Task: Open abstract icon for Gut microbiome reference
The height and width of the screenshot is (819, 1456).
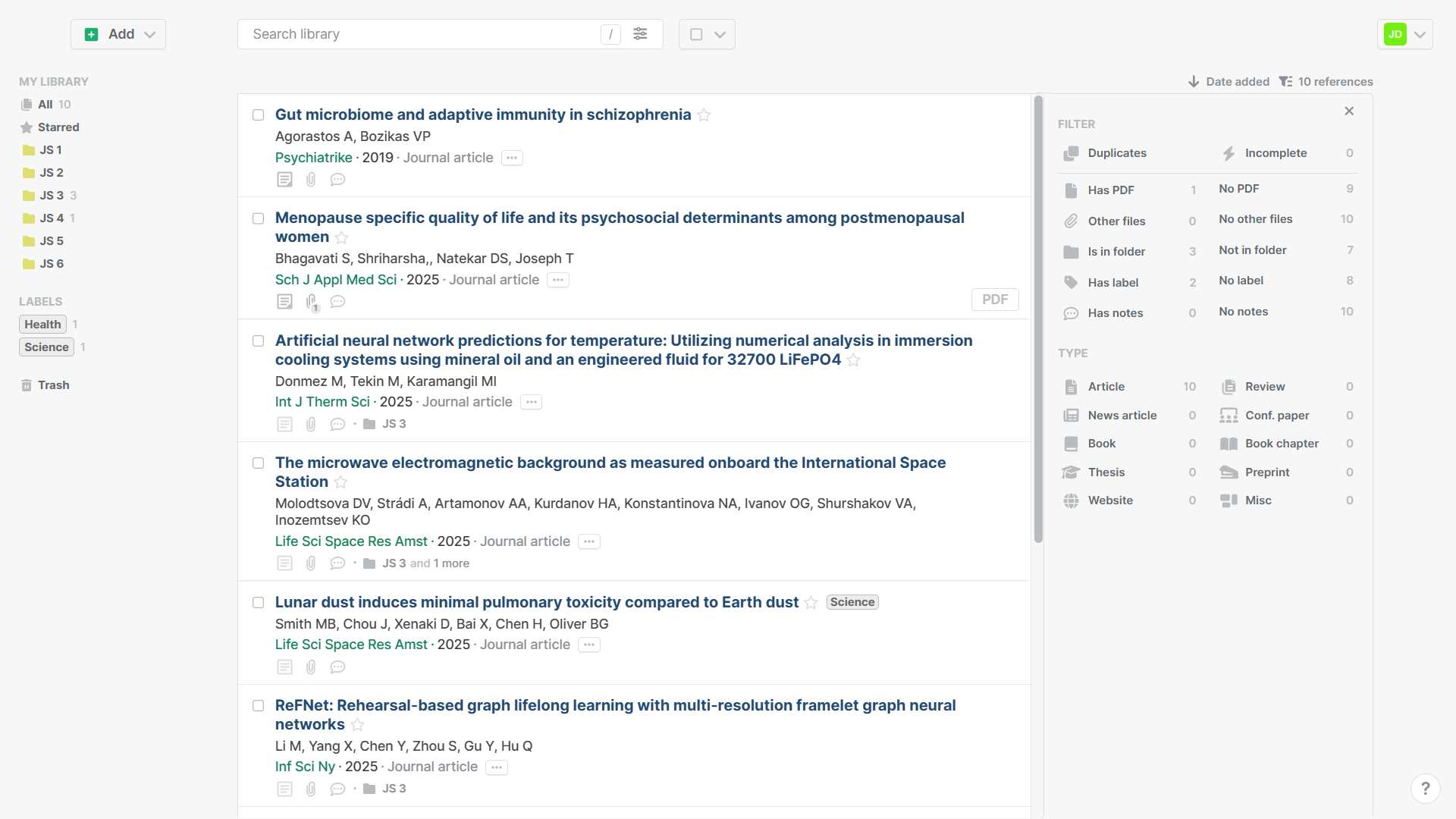Action: click(284, 180)
